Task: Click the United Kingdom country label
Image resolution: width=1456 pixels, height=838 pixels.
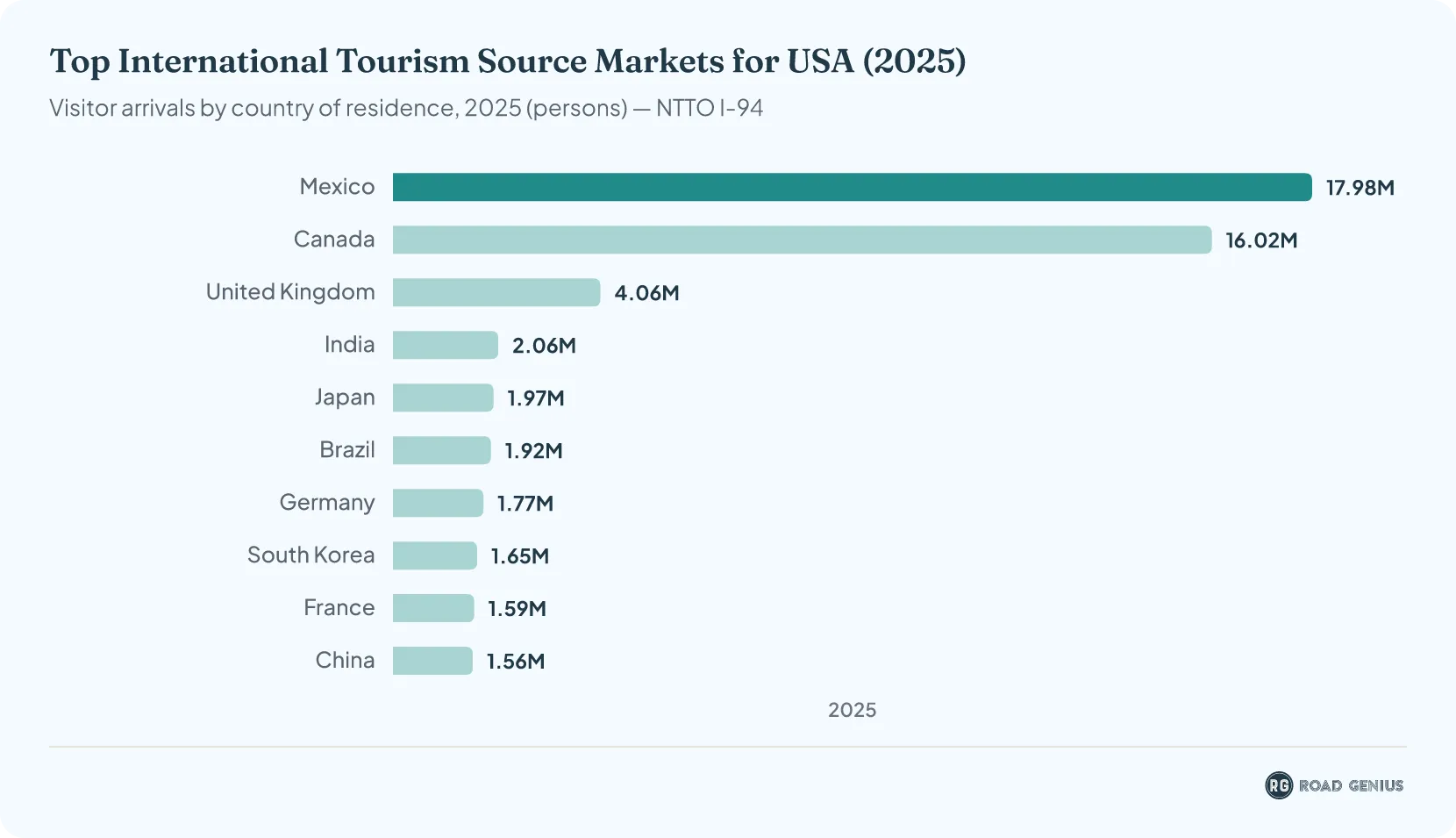Action: (290, 292)
